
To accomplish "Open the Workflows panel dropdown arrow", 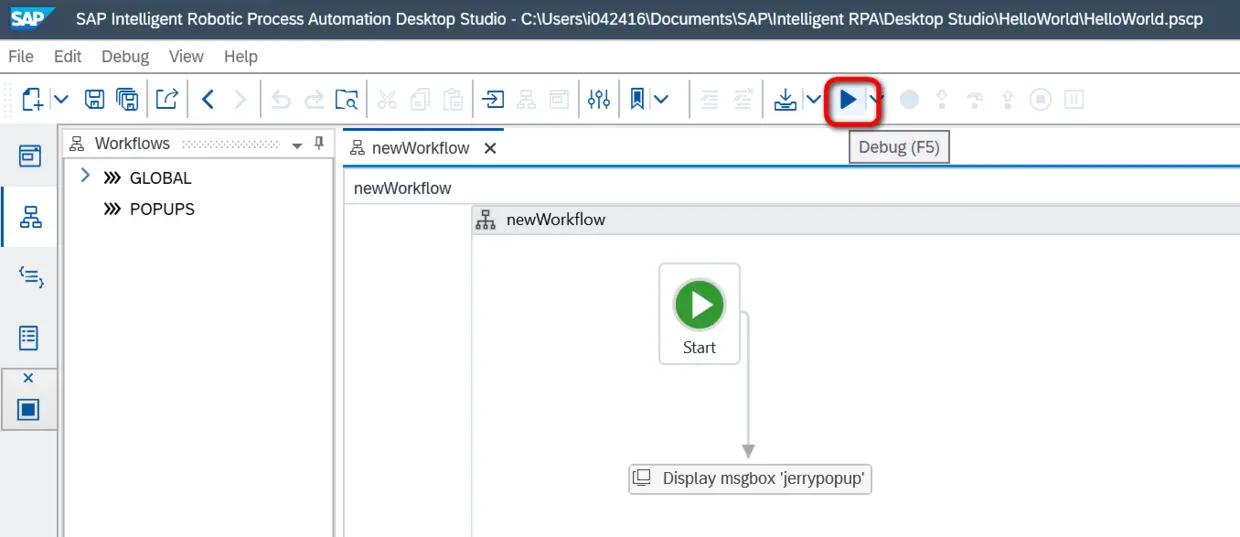I will click(297, 146).
